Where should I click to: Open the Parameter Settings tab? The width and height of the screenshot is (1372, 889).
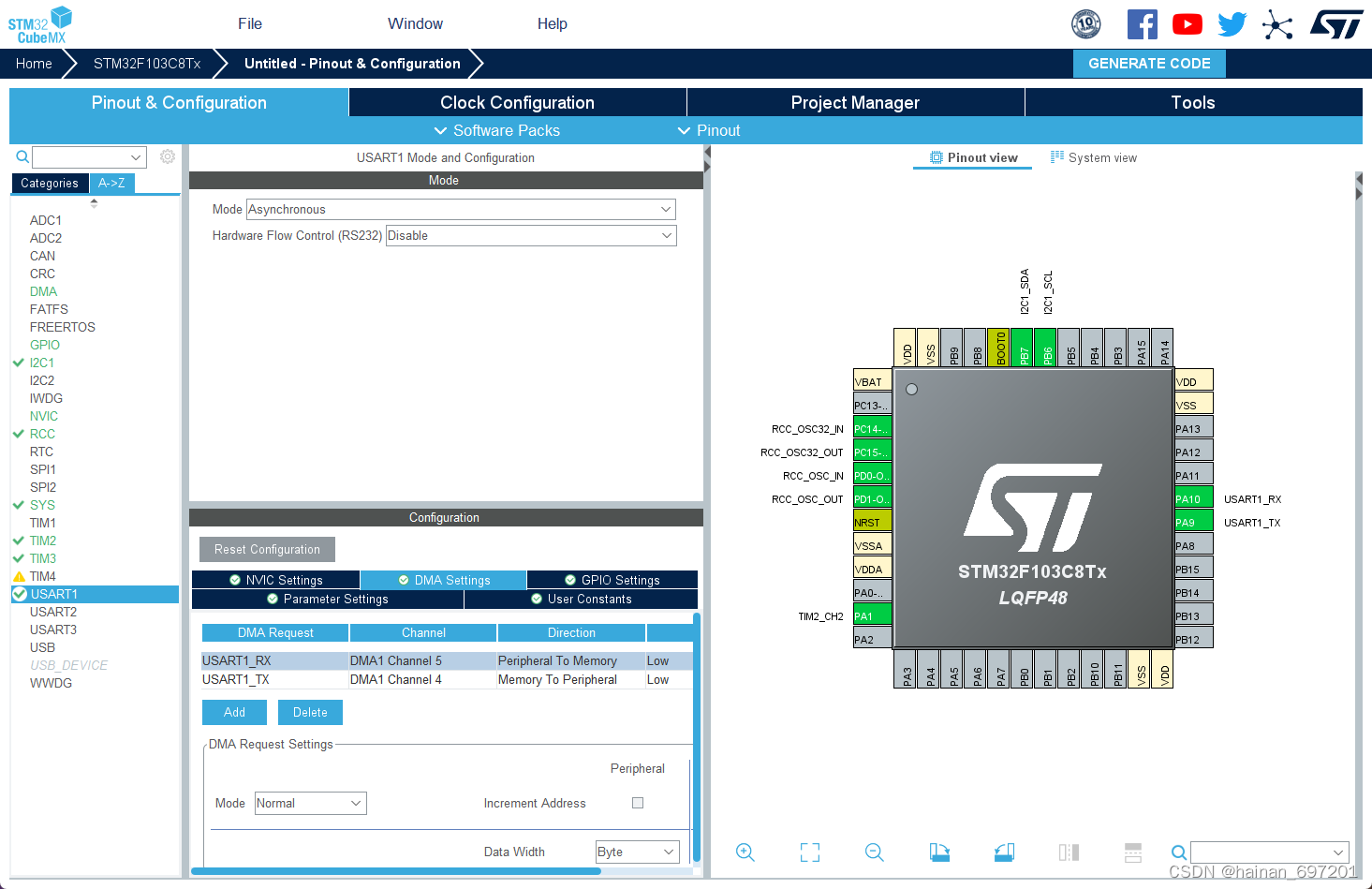tap(328, 599)
